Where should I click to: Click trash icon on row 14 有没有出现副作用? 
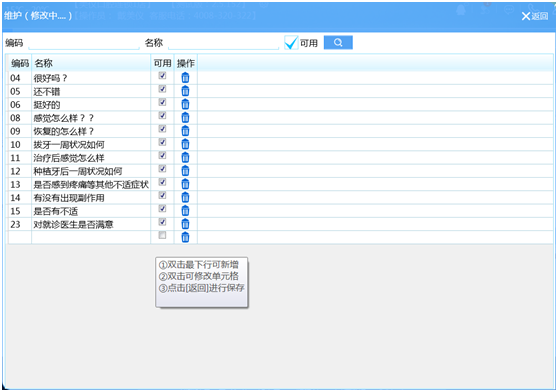point(185,197)
